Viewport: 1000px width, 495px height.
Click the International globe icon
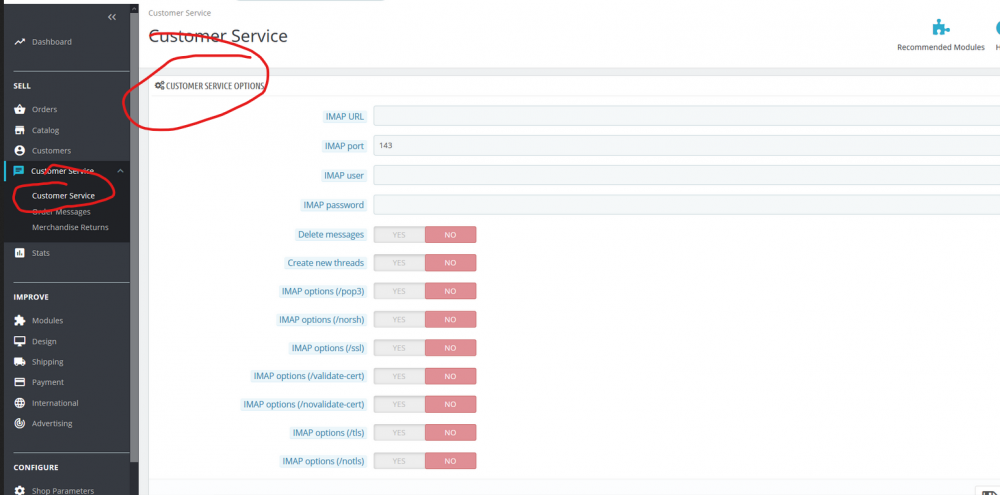pos(19,403)
